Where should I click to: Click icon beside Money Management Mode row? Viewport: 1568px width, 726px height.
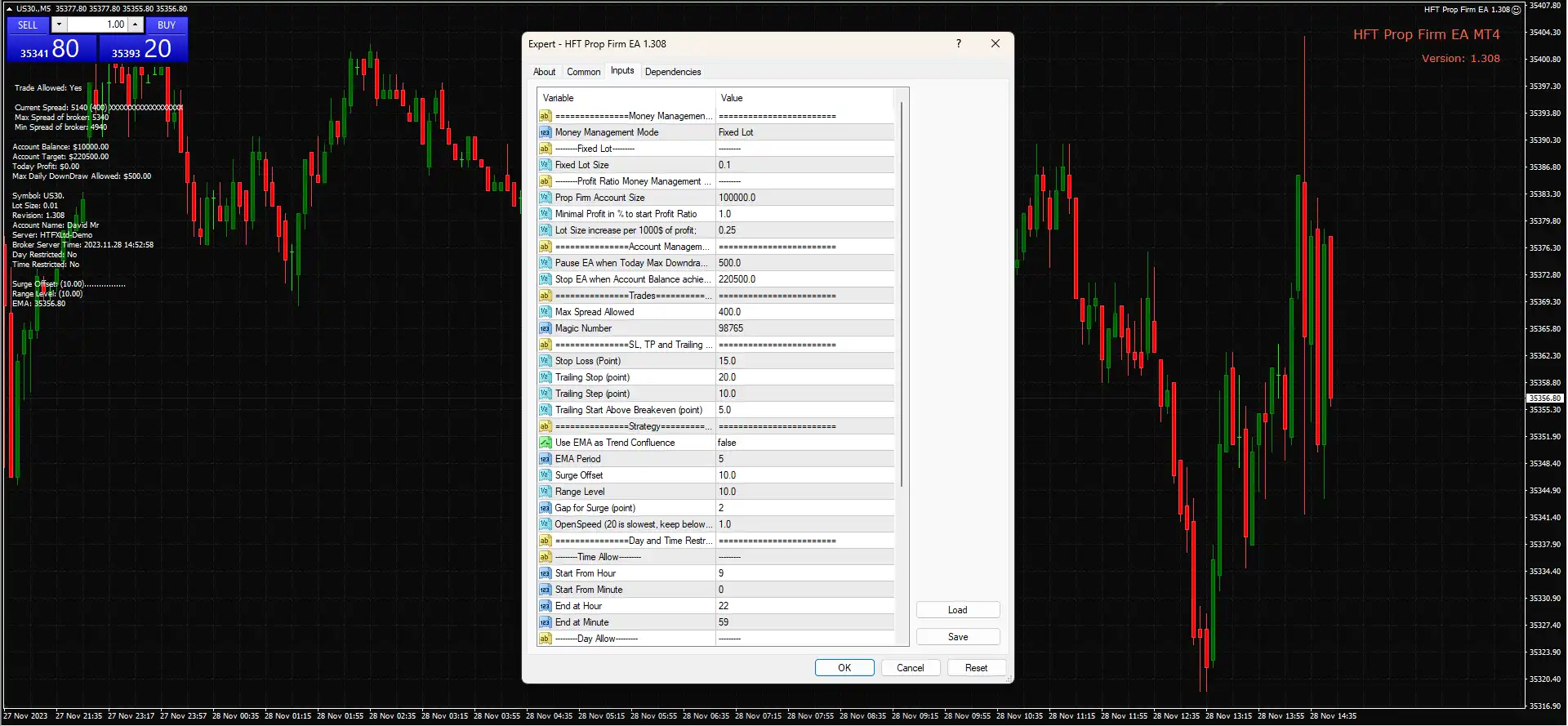[545, 132]
